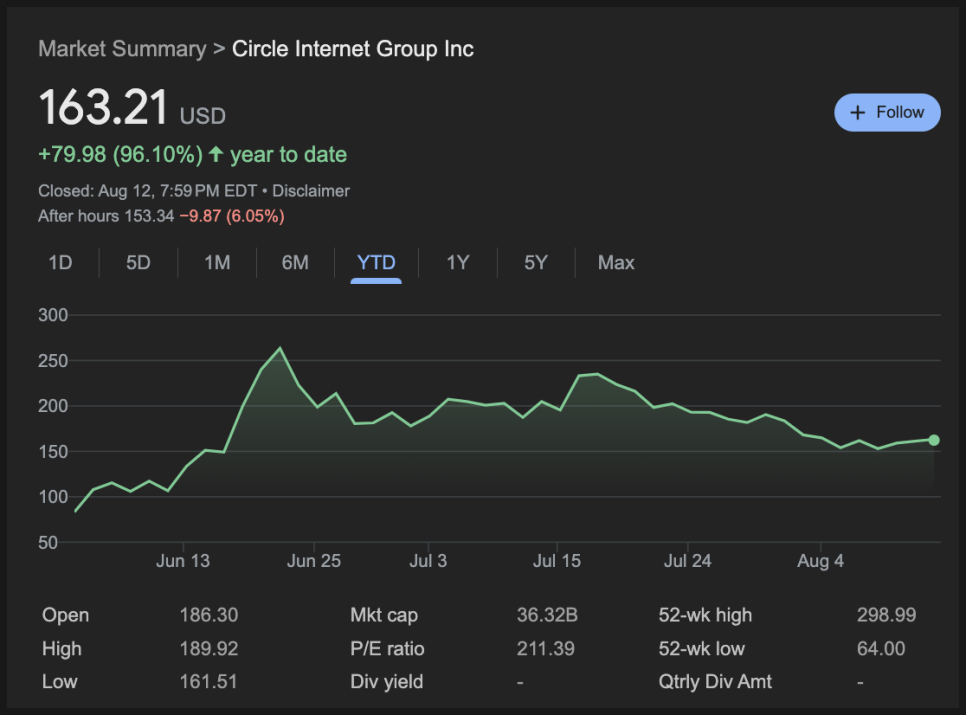Click the Div yield label

tap(387, 682)
